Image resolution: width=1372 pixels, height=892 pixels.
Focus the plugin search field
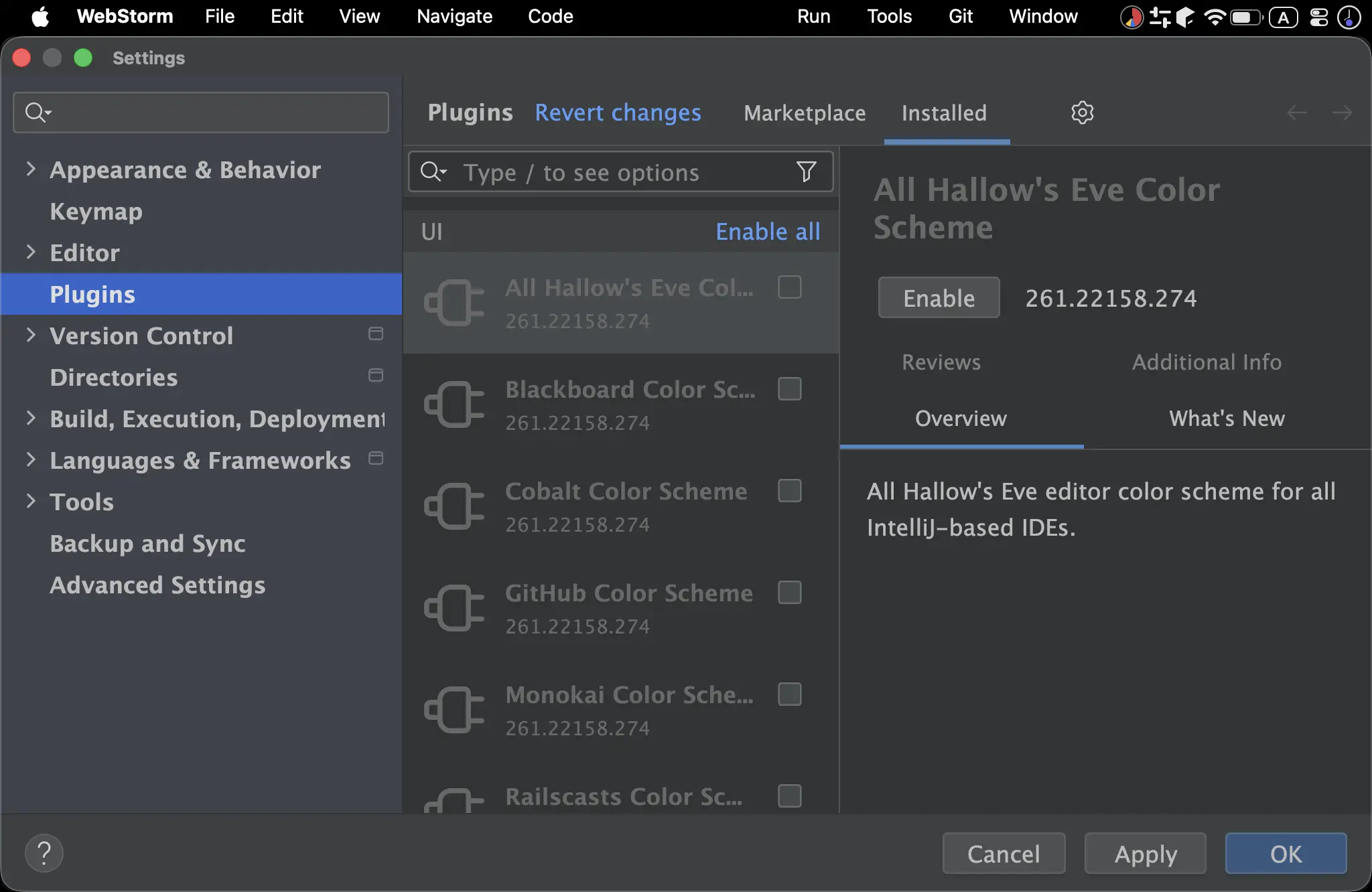coord(621,172)
